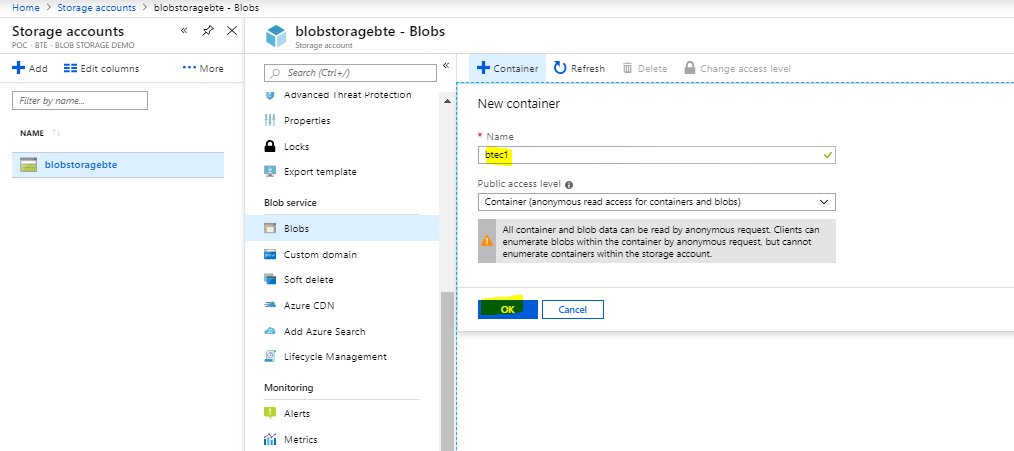The width and height of the screenshot is (1014, 451).
Task: Select the blobstoragebte storage account row
Action: pos(118,164)
